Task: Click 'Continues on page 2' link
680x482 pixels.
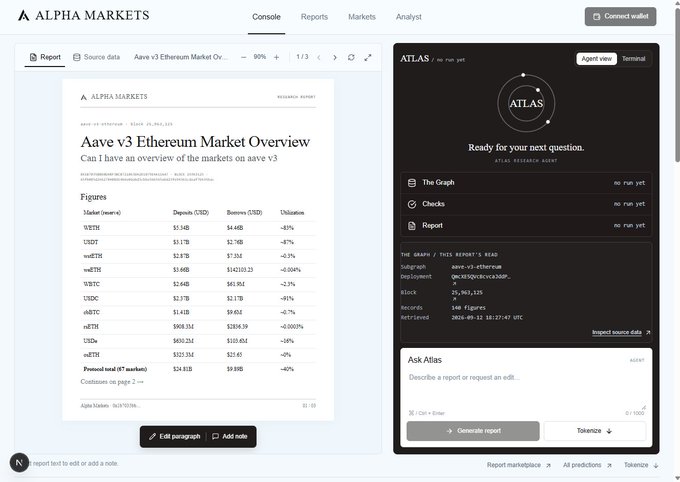Action: 112,382
